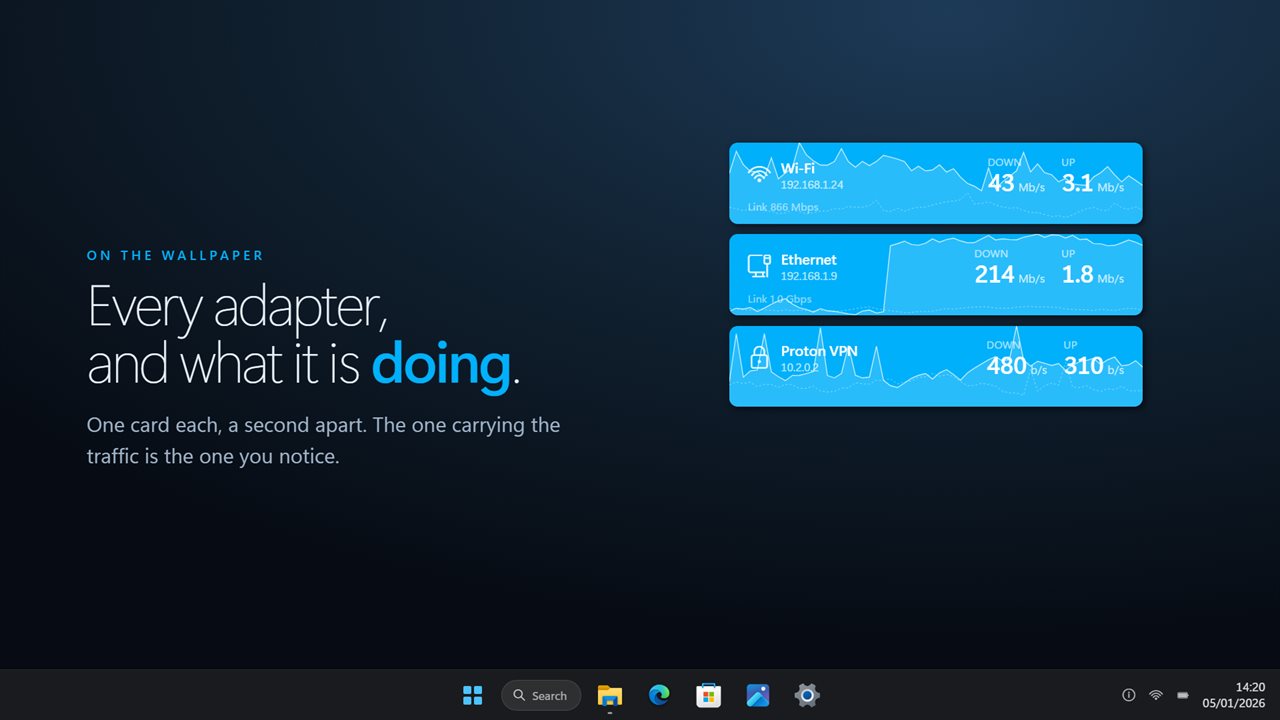
Task: Click the highlighted word doing
Action: click(441, 364)
